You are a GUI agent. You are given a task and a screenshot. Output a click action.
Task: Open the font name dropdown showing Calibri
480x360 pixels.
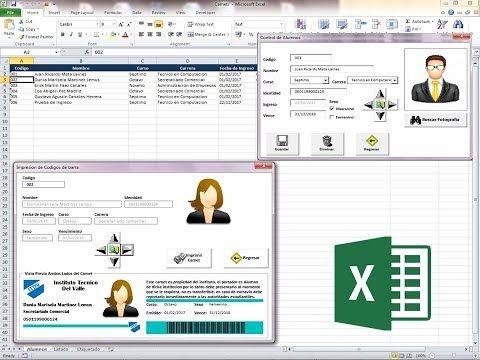point(98,24)
